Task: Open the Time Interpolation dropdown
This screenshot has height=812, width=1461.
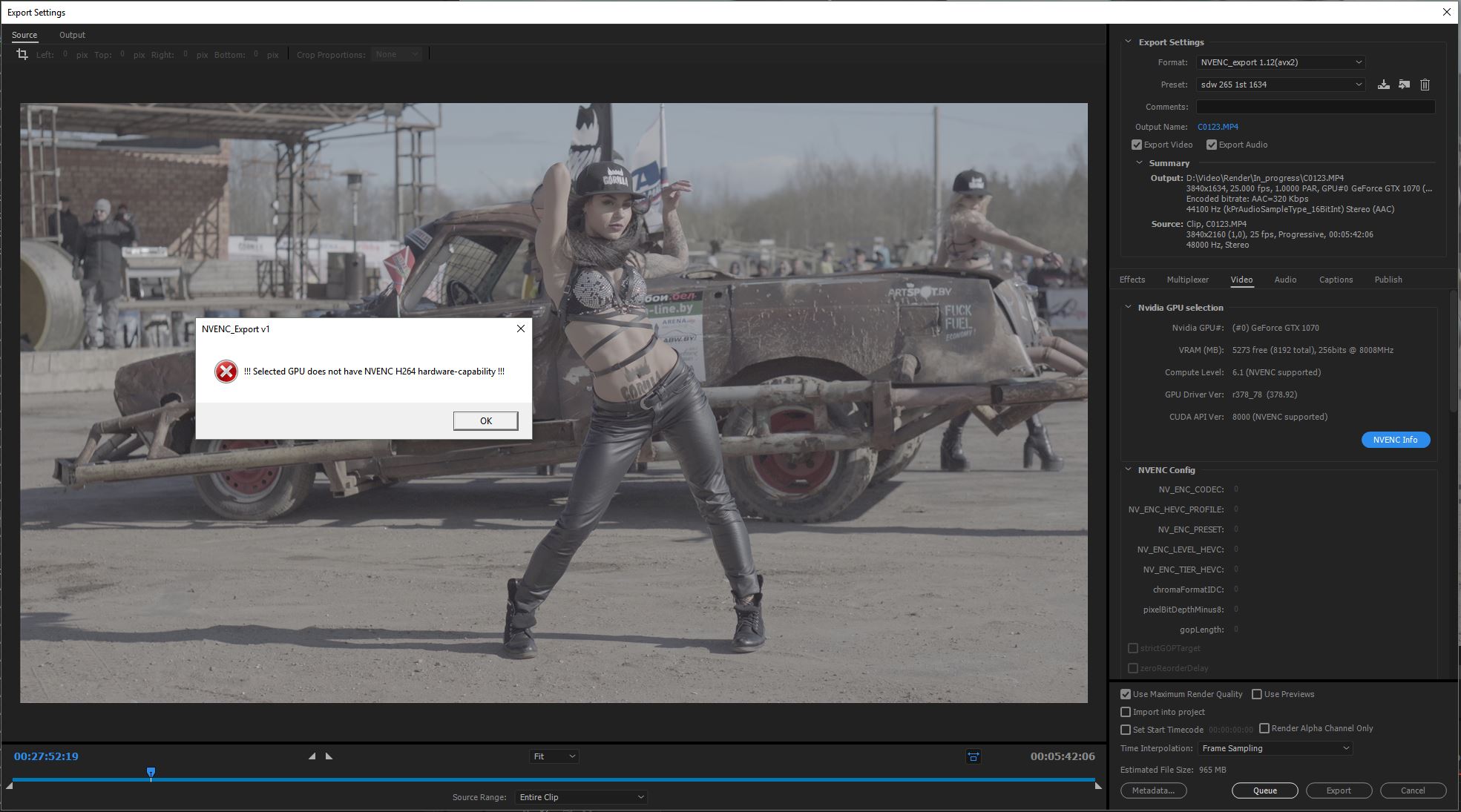Action: (1275, 748)
